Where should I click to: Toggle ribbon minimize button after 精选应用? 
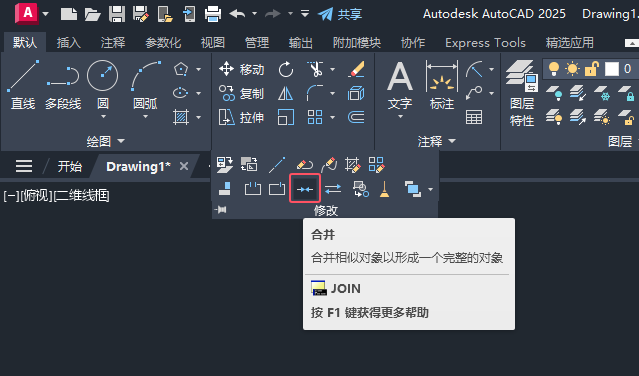click(631, 43)
